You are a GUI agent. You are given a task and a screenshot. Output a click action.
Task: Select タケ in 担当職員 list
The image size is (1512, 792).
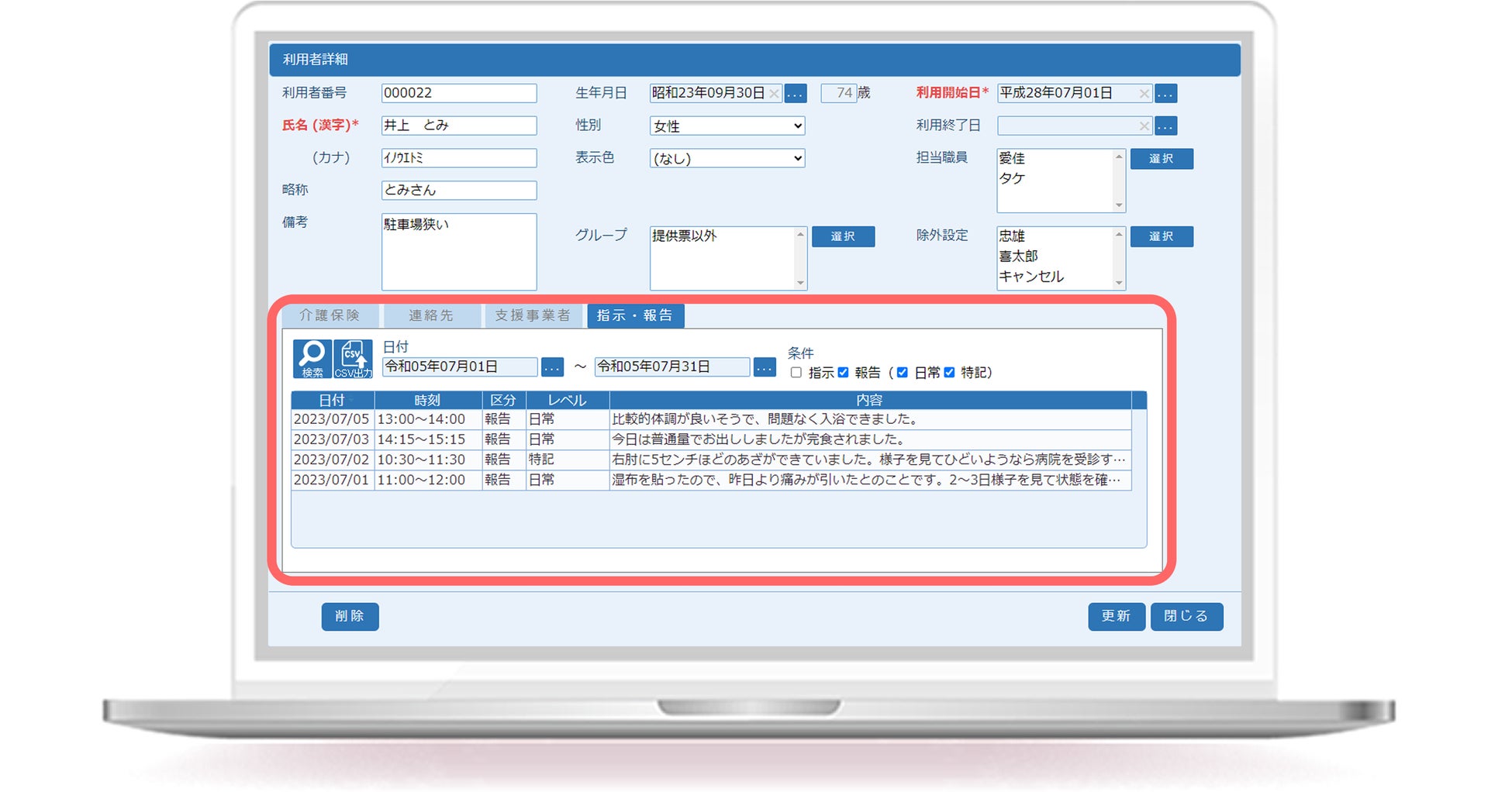tap(1012, 178)
